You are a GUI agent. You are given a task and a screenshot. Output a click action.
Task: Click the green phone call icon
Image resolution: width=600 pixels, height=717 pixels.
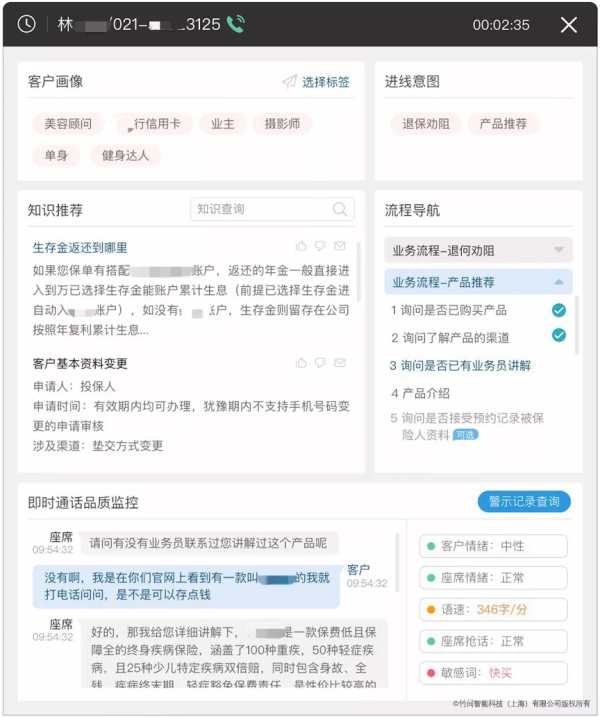pyautogui.click(x=236, y=24)
